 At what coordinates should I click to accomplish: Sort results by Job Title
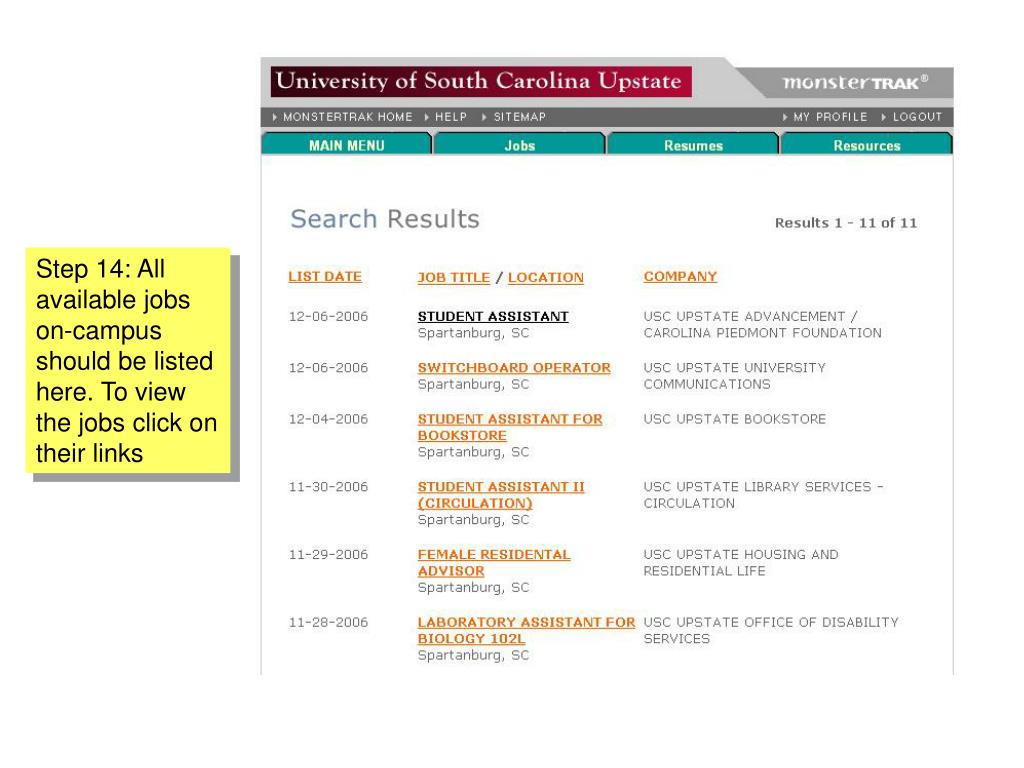coord(454,278)
